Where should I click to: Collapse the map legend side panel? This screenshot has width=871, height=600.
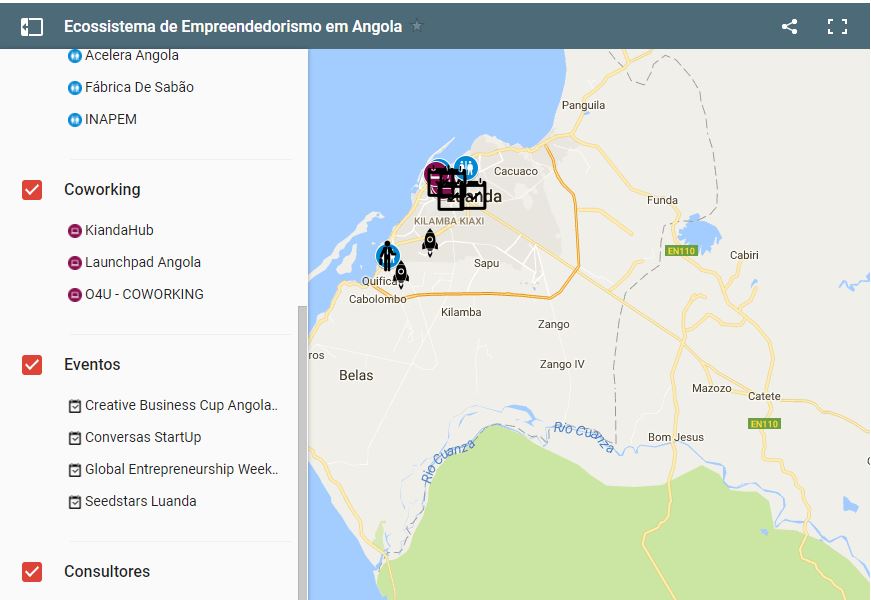32,27
